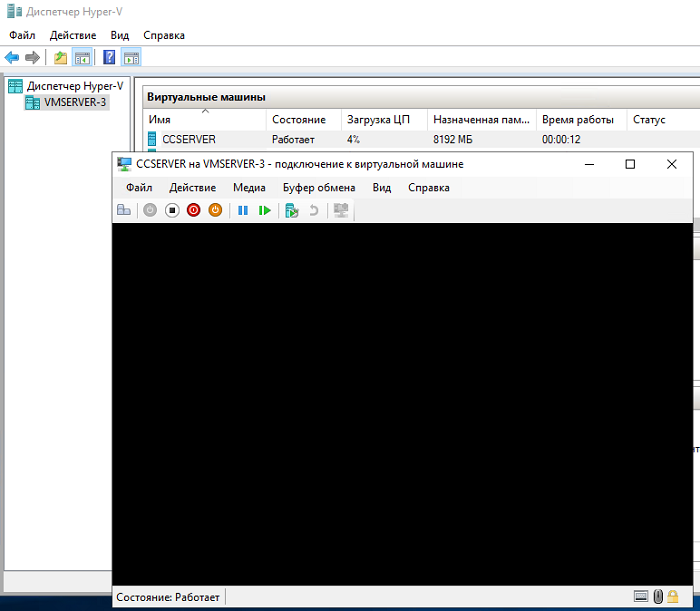Maximize the CCSERVER connection window
This screenshot has width=700, height=611.
coord(630,164)
